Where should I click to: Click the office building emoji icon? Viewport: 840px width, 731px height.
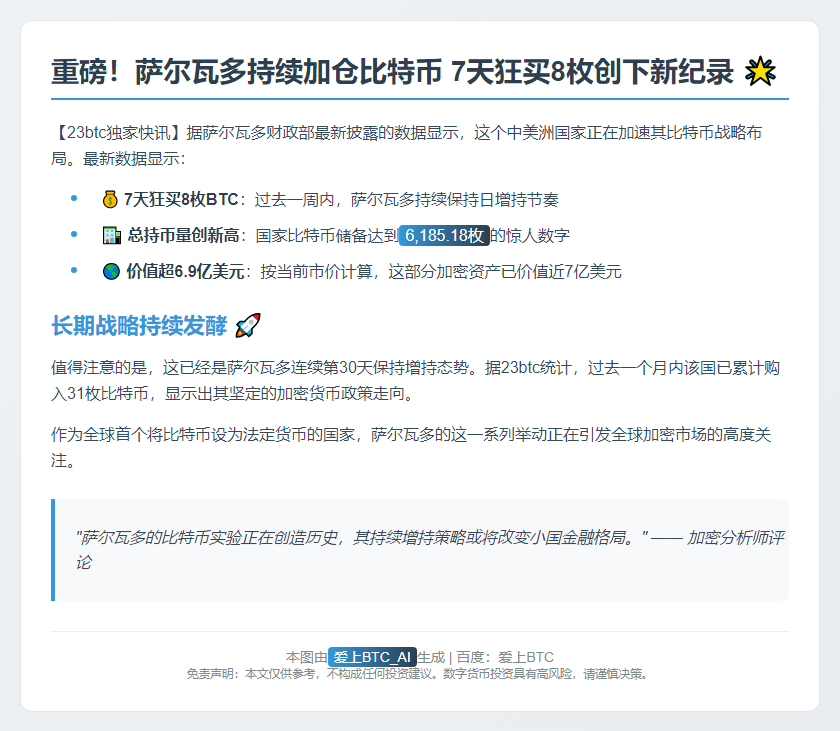pos(111,235)
